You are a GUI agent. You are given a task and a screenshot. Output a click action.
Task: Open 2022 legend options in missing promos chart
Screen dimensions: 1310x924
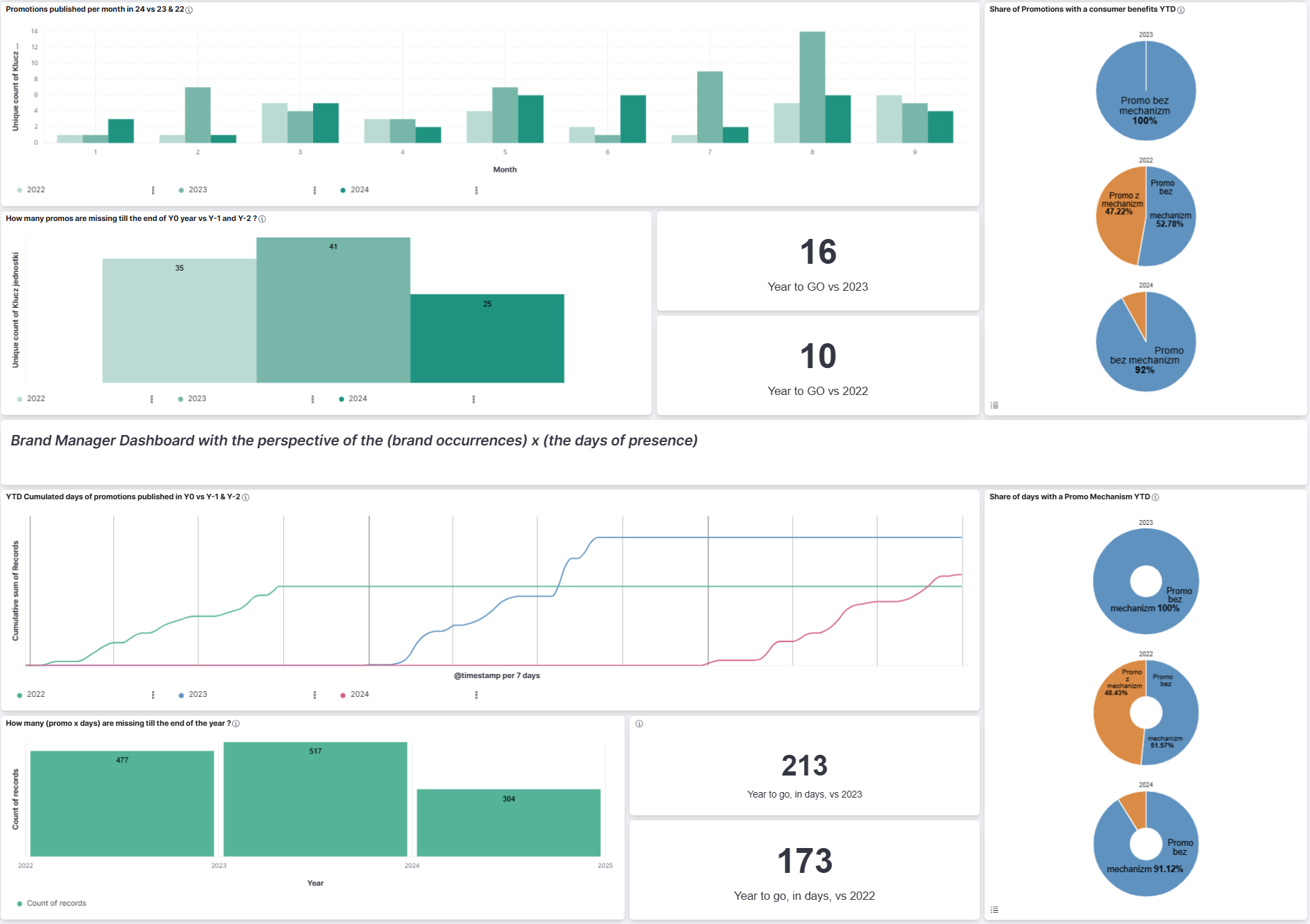click(x=151, y=399)
